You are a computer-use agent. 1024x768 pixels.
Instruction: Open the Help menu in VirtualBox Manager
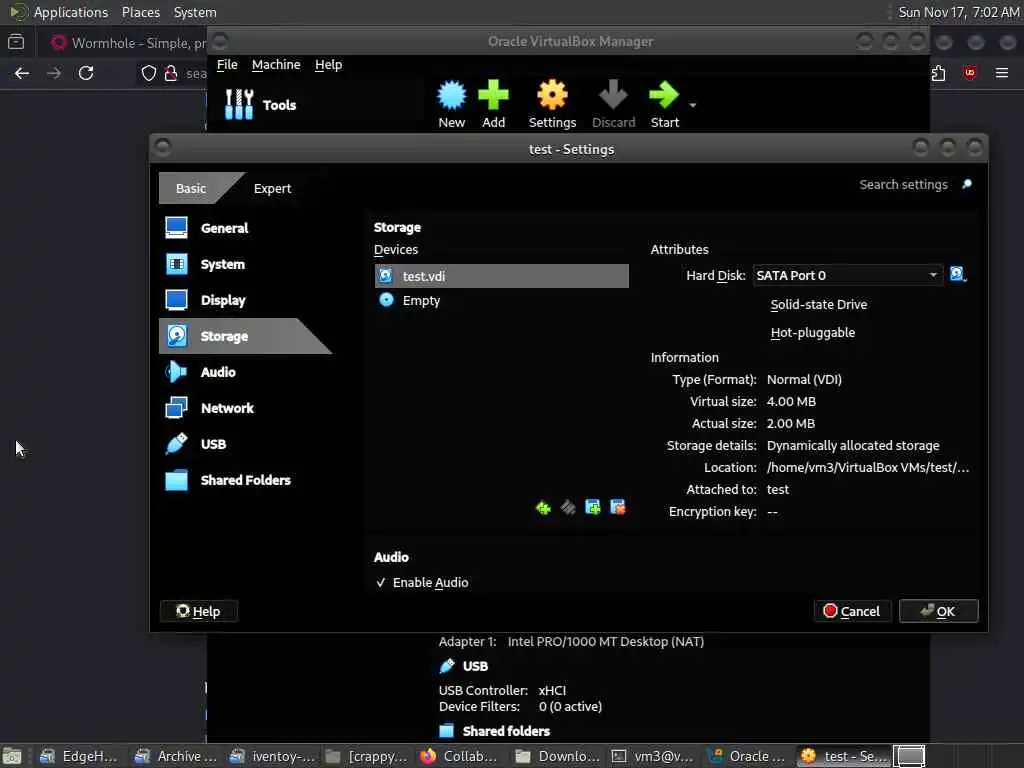click(328, 65)
